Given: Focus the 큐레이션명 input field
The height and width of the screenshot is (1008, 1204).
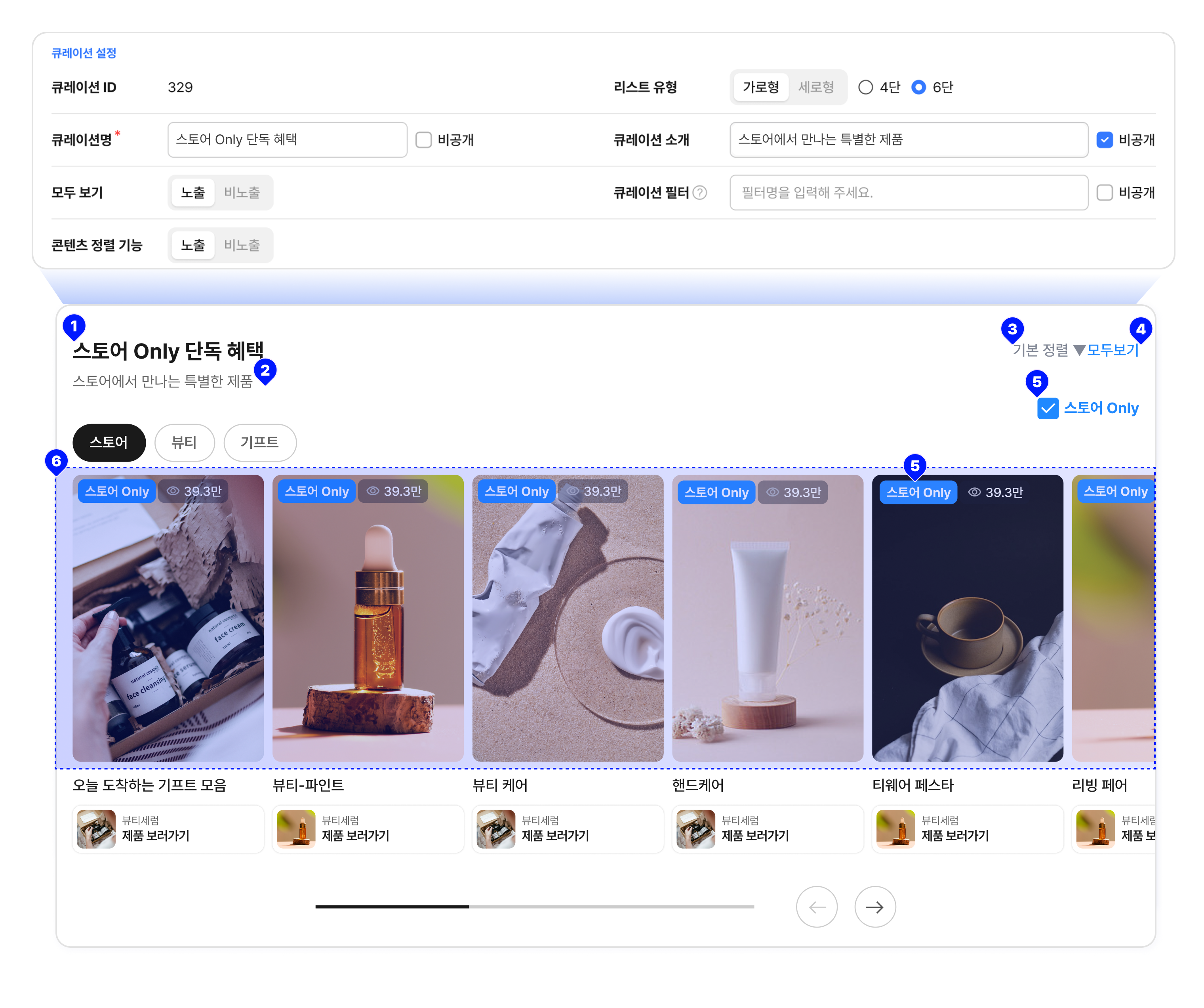Looking at the screenshot, I should click(287, 140).
